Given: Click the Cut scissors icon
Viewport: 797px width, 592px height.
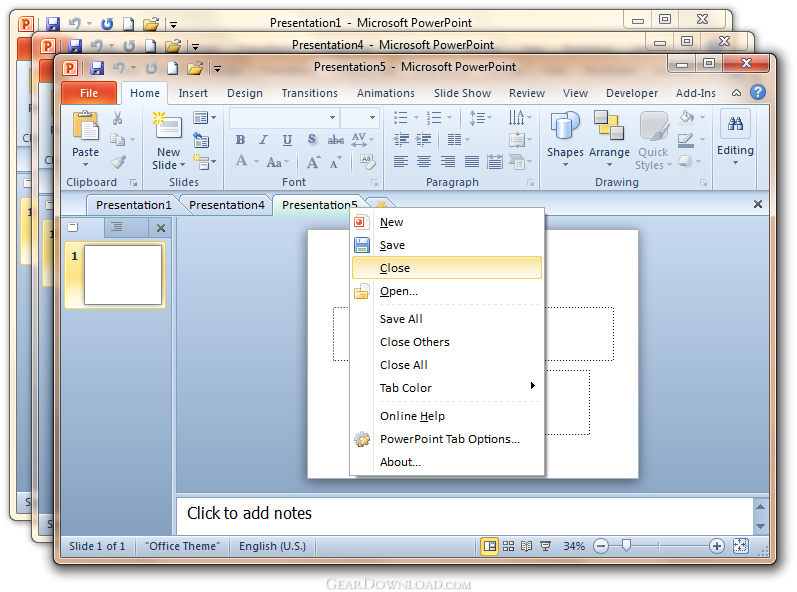Looking at the screenshot, I should click(x=117, y=118).
